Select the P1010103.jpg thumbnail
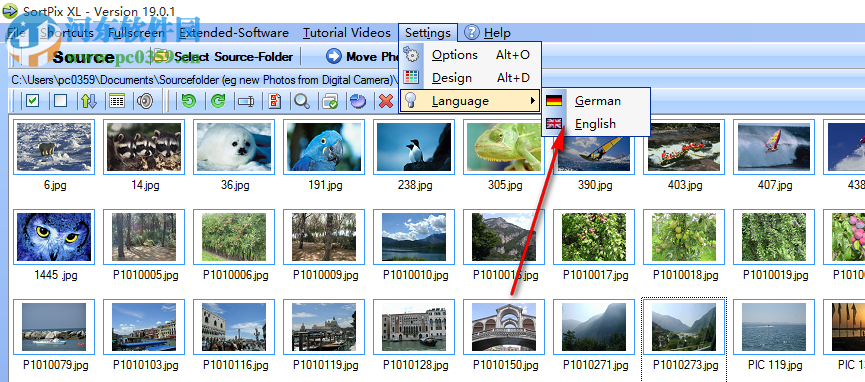865x382 pixels. pos(144,327)
